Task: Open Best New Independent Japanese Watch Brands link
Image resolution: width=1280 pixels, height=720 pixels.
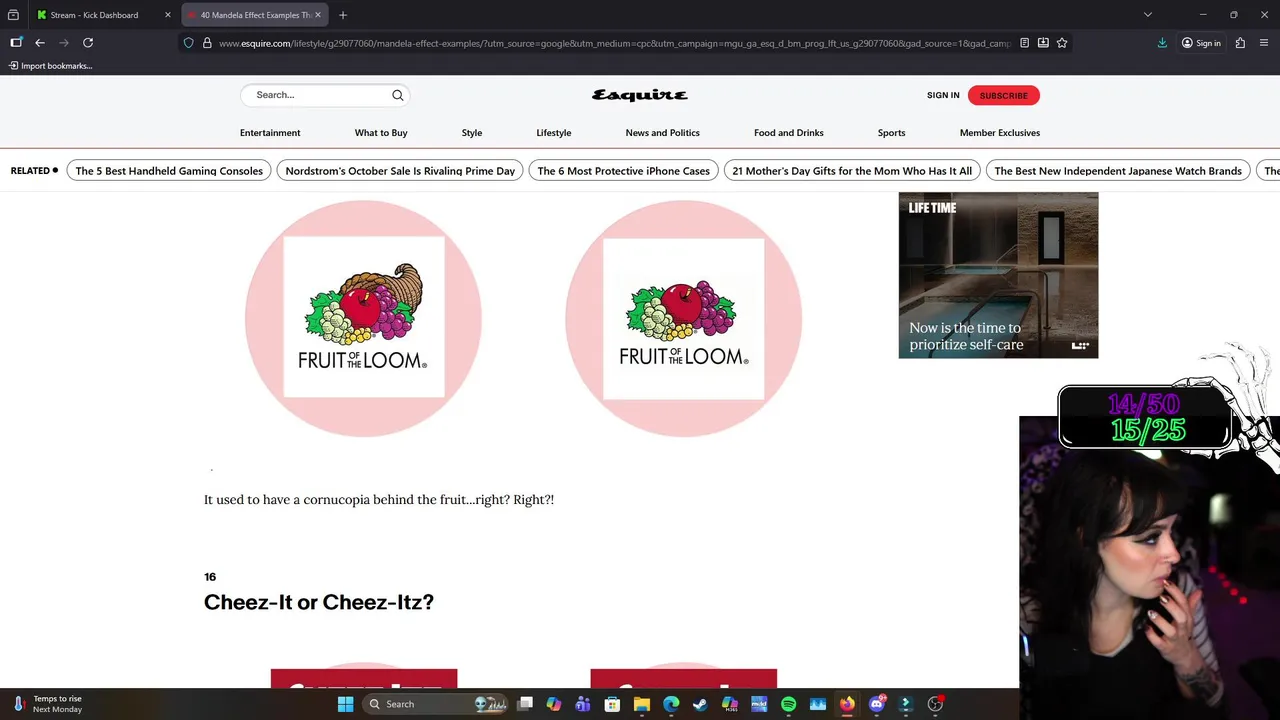Action: pos(1118,171)
